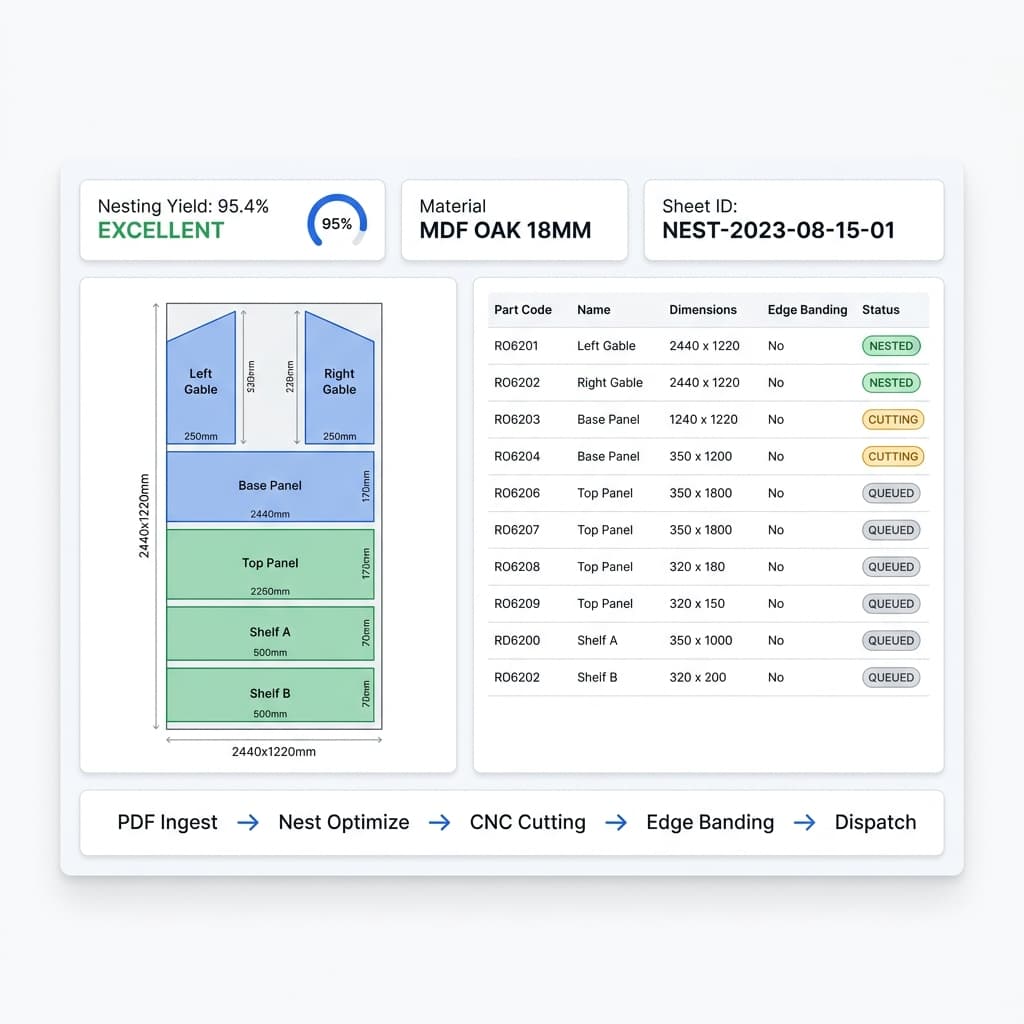Image resolution: width=1024 pixels, height=1024 pixels.
Task: Sort table by Part Code column header
Action: click(522, 310)
